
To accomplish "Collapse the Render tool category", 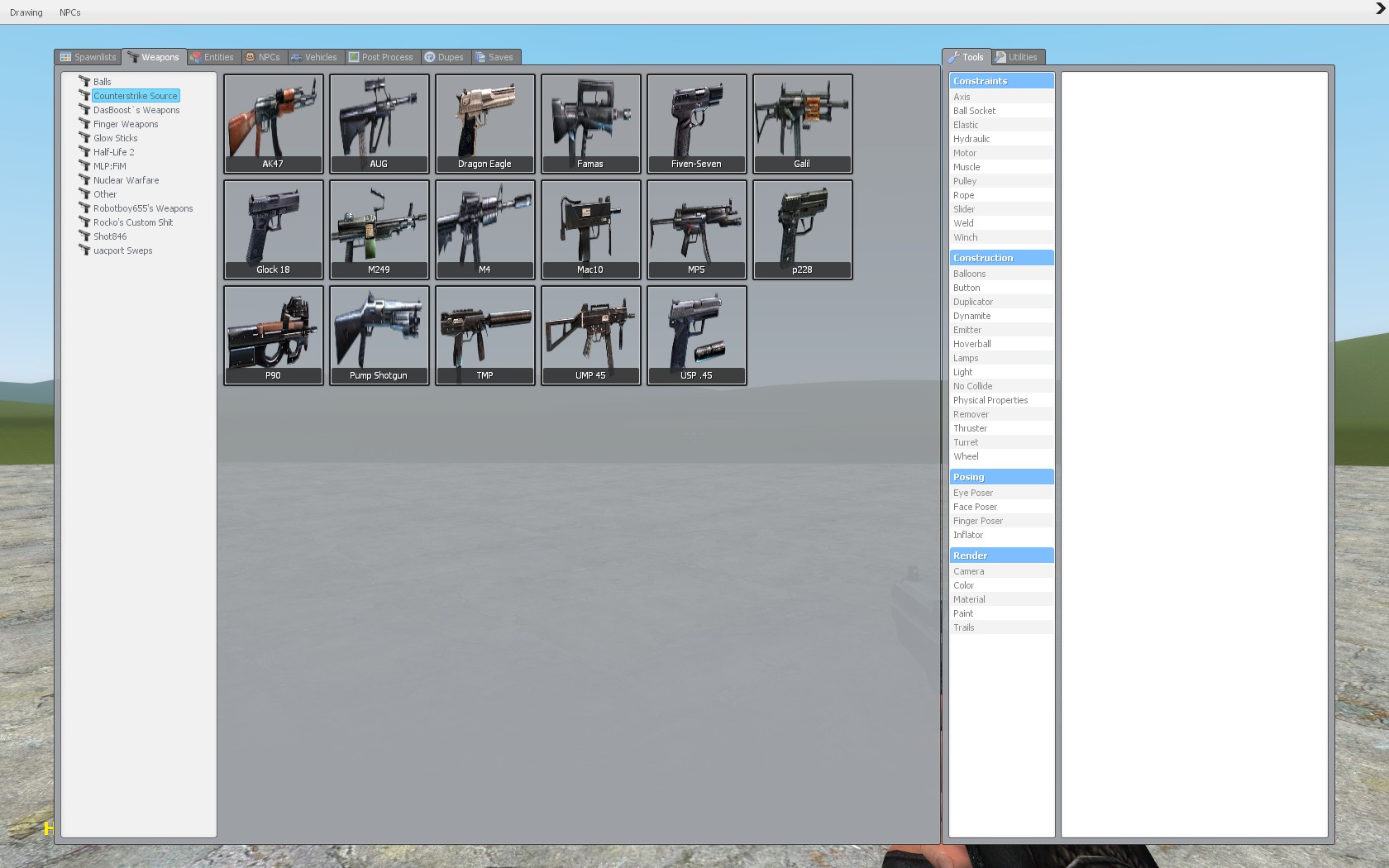I will (1001, 556).
